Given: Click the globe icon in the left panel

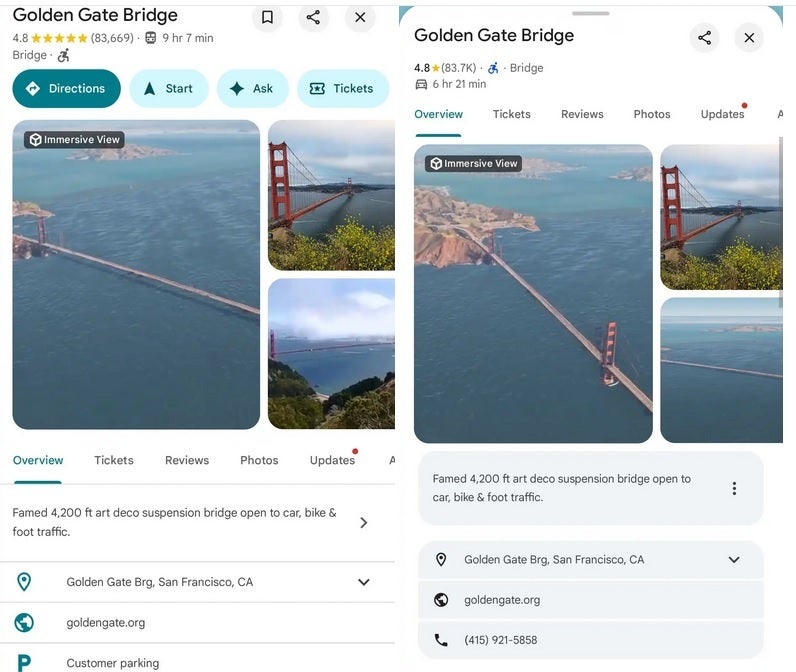Looking at the screenshot, I should pos(24,622).
